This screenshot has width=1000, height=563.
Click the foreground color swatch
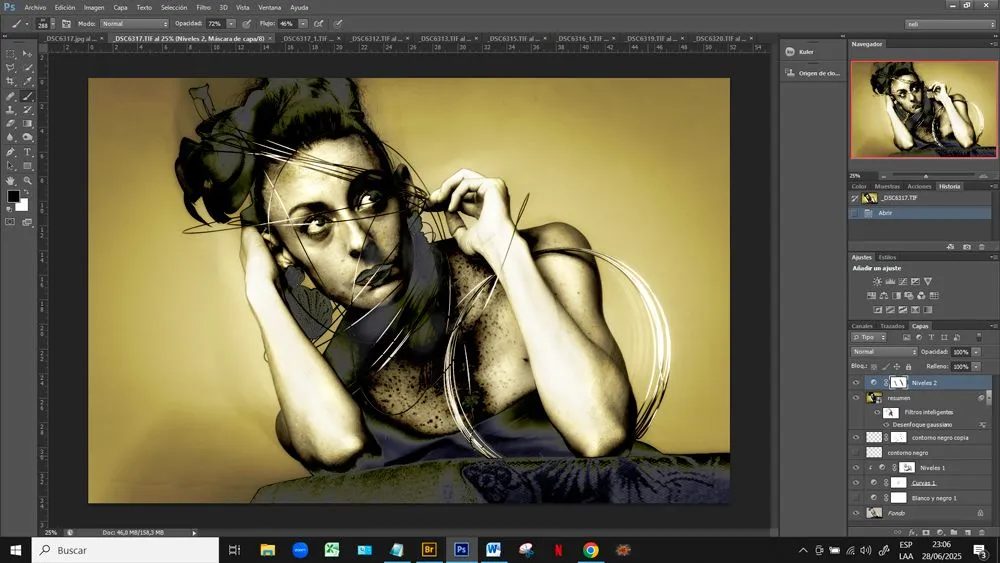pos(13,196)
